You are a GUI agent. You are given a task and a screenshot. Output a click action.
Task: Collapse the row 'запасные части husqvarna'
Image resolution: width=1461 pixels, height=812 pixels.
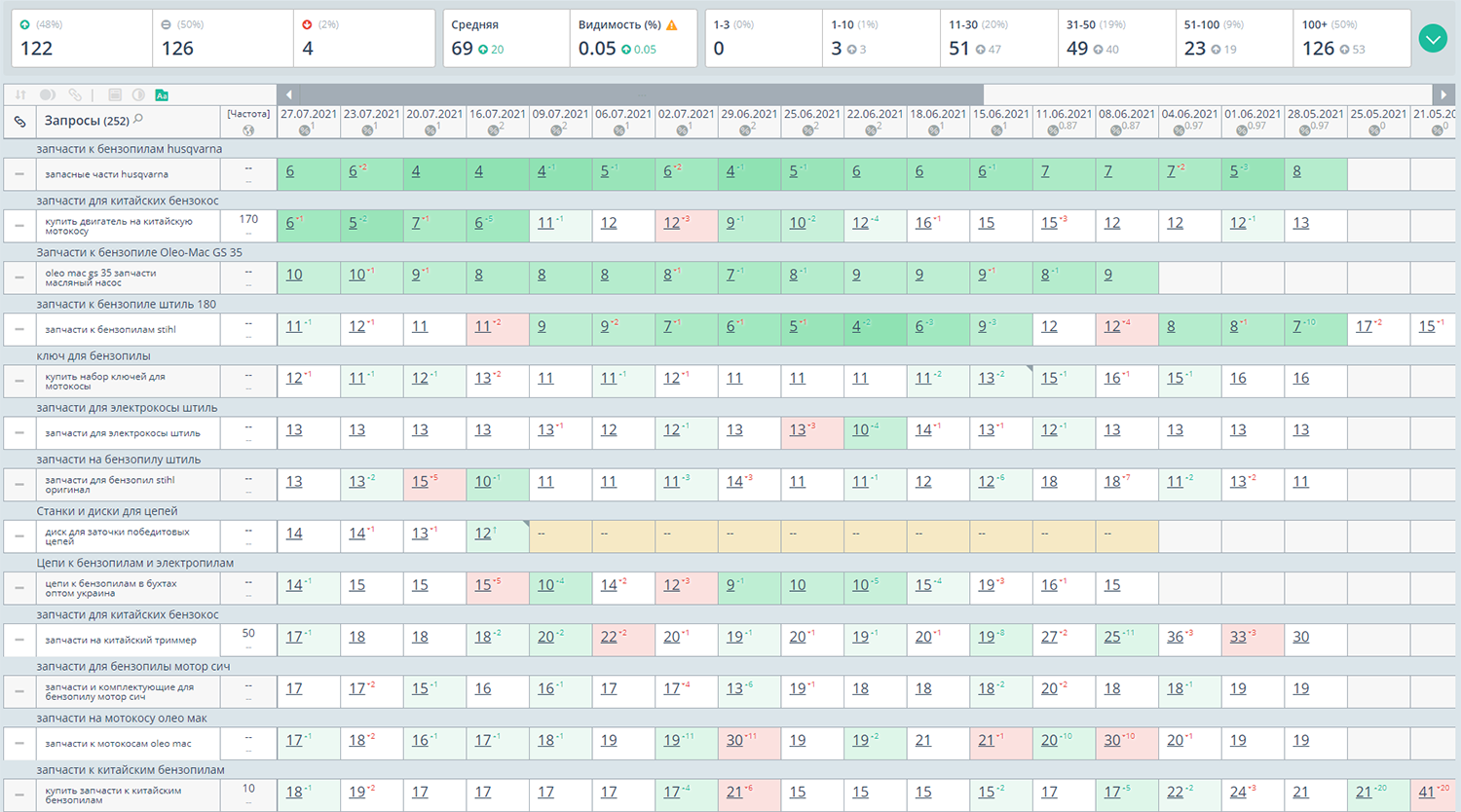[x=19, y=174]
